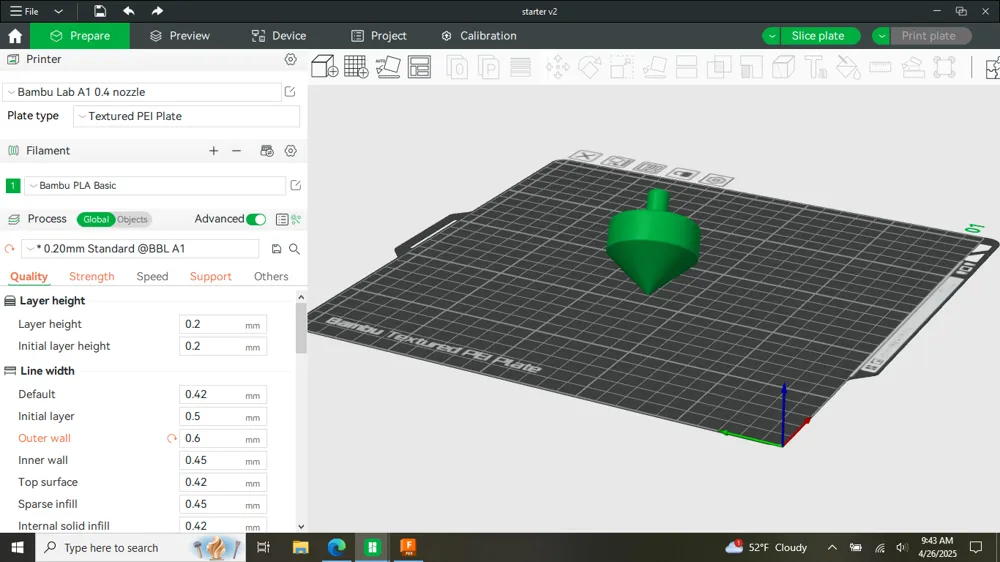Open the 0.20mm Standard process preset dropdown
The width and height of the screenshot is (1000, 562).
coord(141,249)
